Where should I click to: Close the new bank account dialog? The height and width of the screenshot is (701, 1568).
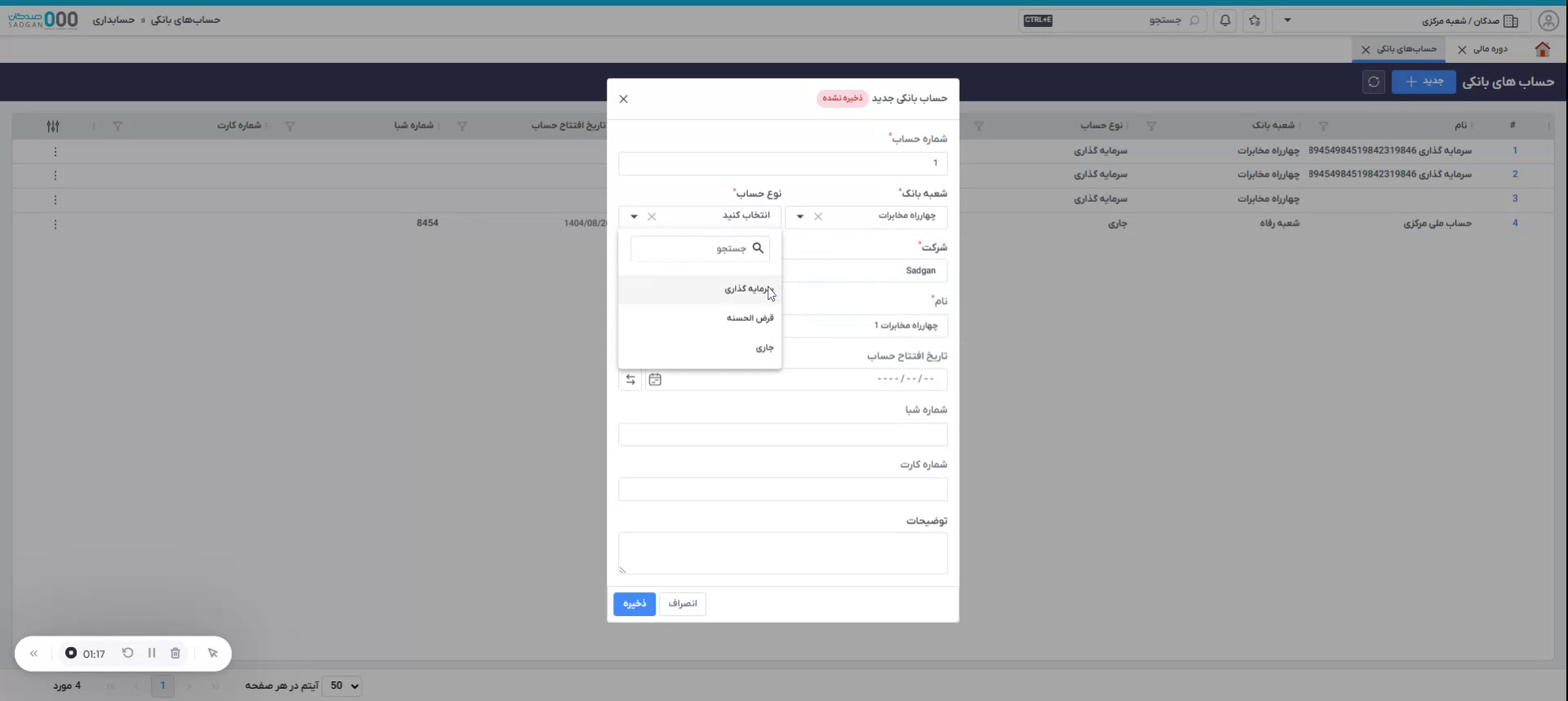tap(623, 99)
